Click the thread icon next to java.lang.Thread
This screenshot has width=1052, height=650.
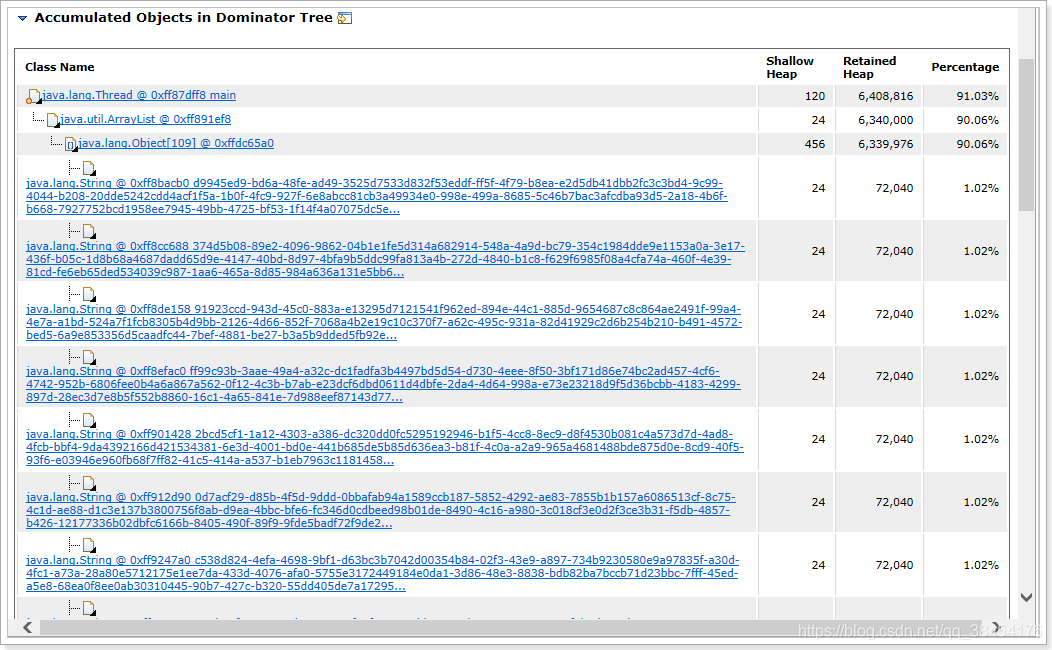33,97
